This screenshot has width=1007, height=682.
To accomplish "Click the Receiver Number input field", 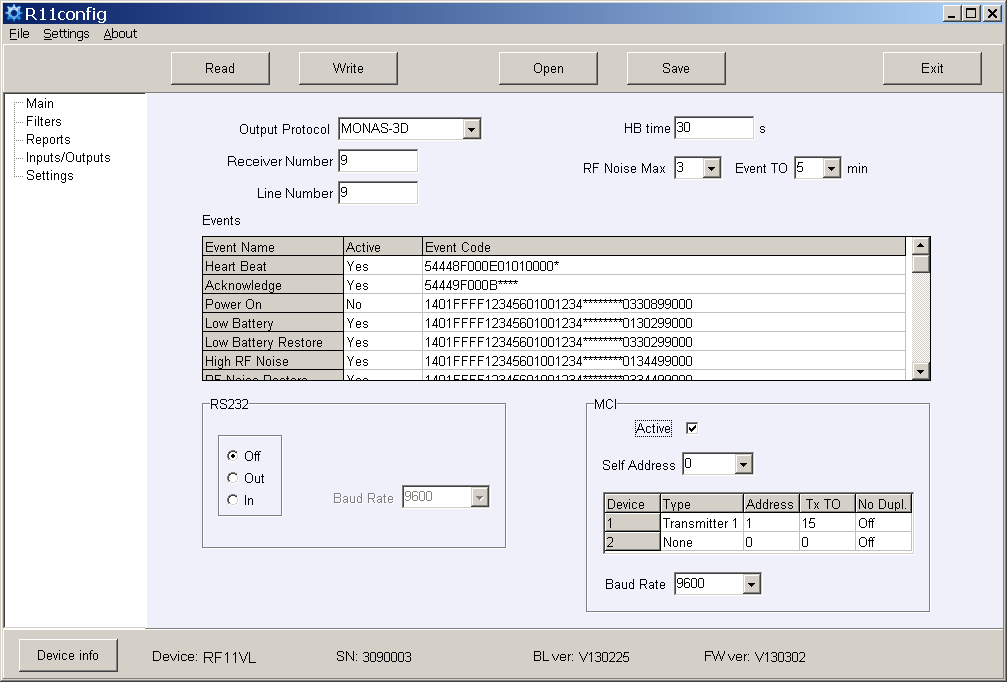I will click(377, 161).
